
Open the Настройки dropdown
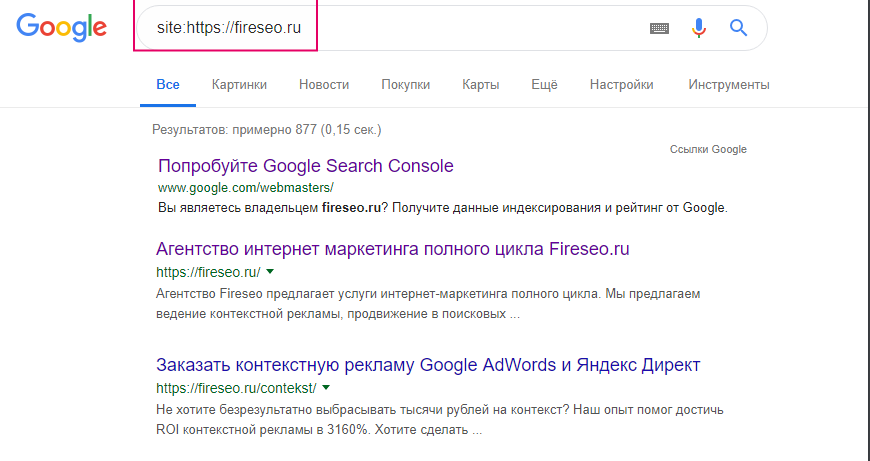pyautogui.click(x=621, y=85)
